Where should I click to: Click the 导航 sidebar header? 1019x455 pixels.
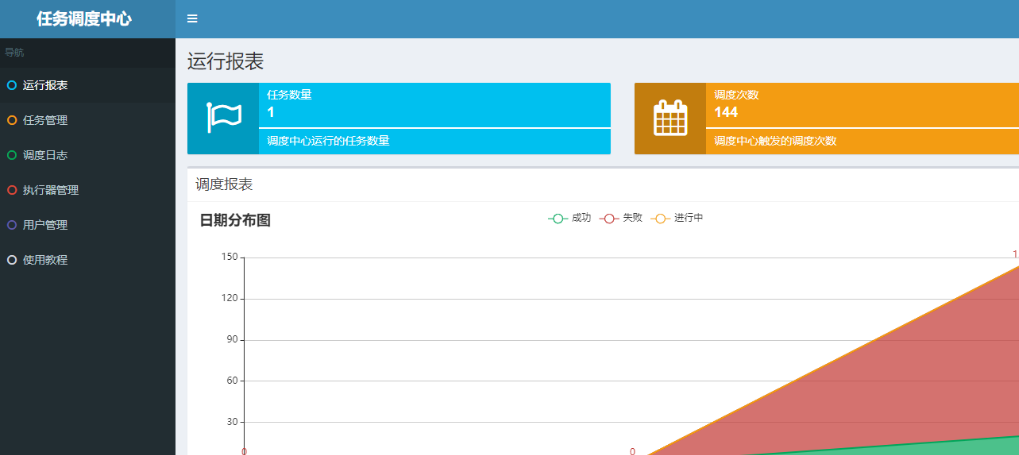point(14,53)
